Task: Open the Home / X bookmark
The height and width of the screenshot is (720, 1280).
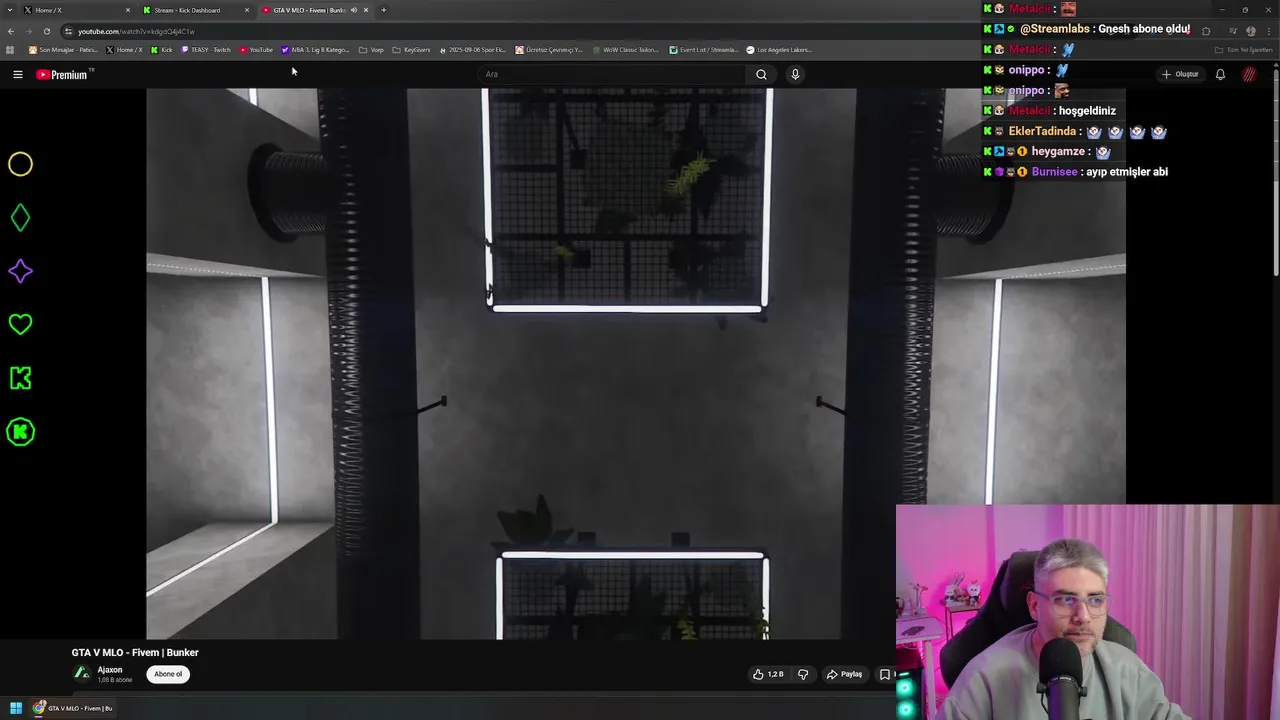Action: pyautogui.click(x=125, y=50)
